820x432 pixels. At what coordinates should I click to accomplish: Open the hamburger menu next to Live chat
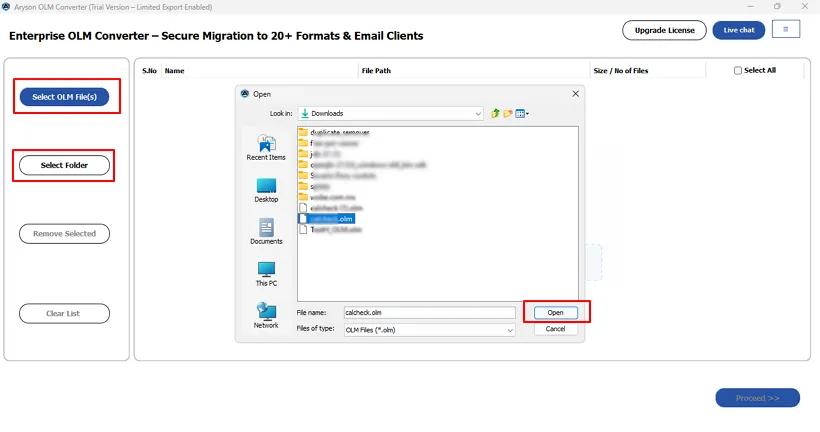(x=785, y=29)
